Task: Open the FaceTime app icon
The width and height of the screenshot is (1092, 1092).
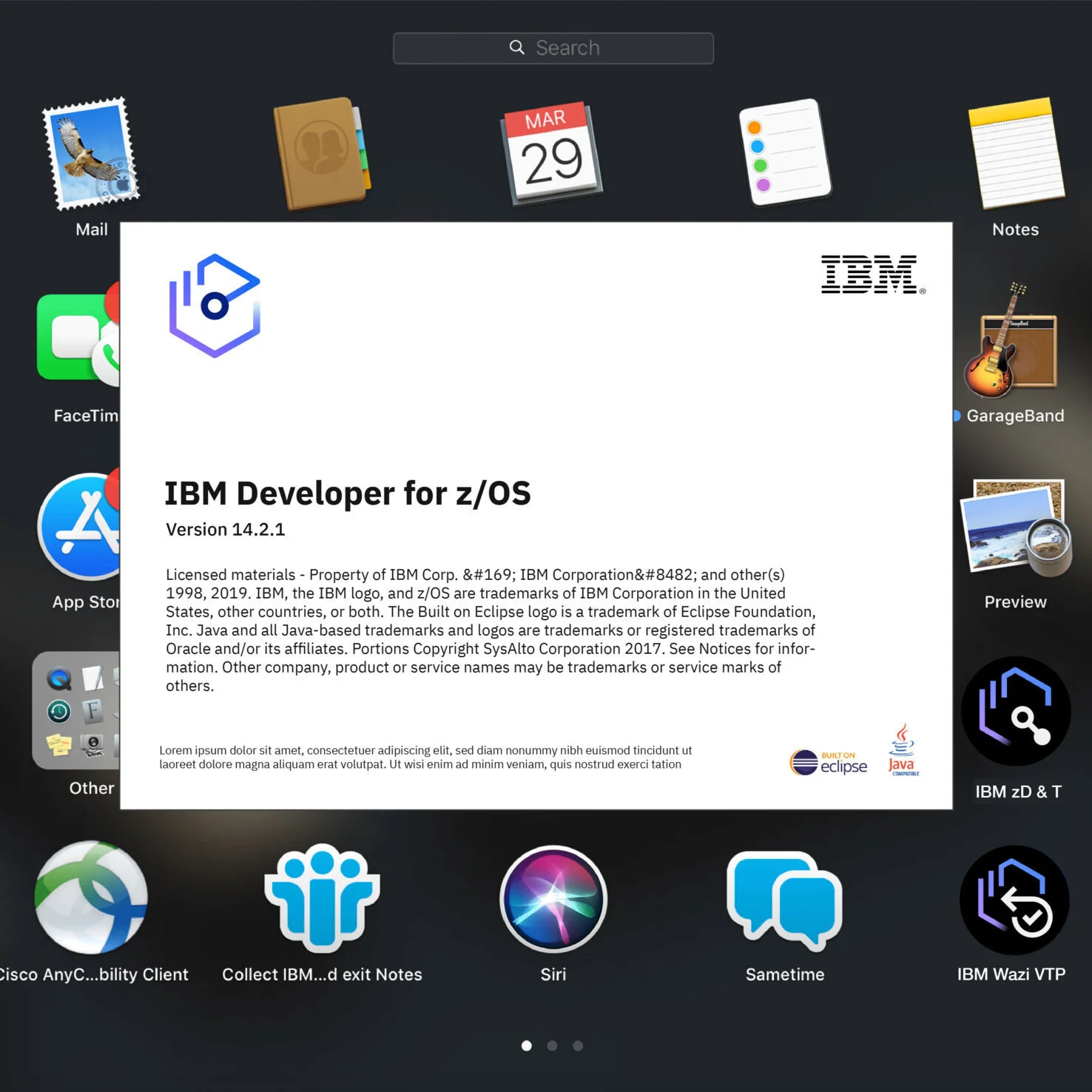Action: (x=78, y=337)
